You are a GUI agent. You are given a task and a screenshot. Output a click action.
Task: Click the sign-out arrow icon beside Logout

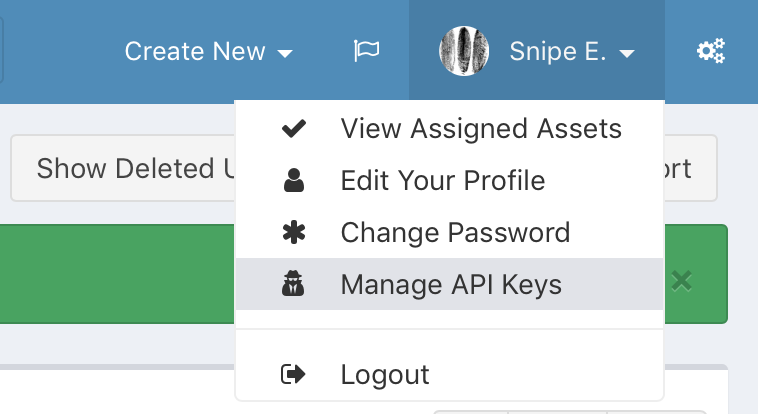click(x=293, y=374)
